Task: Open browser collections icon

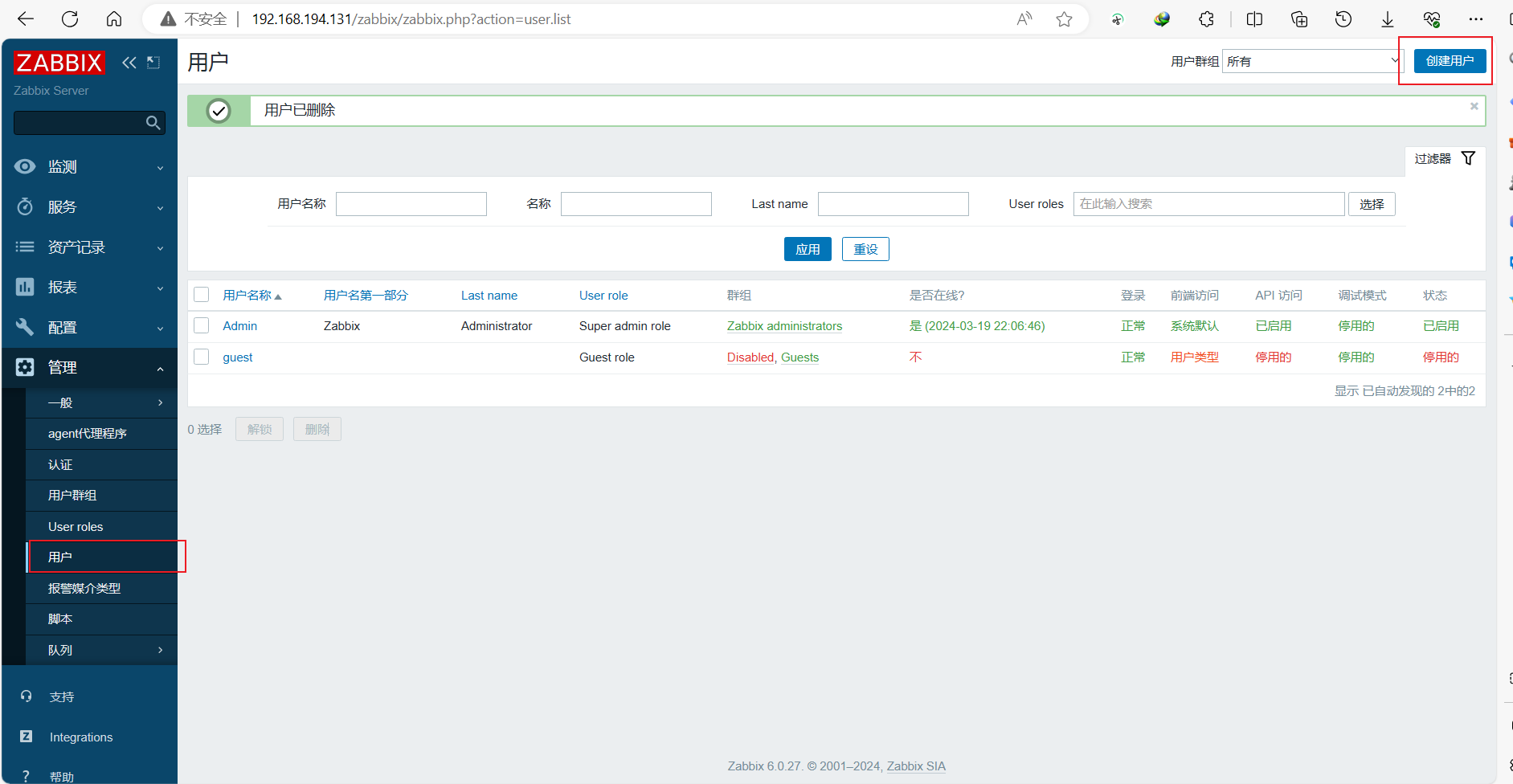Action: [x=1299, y=19]
